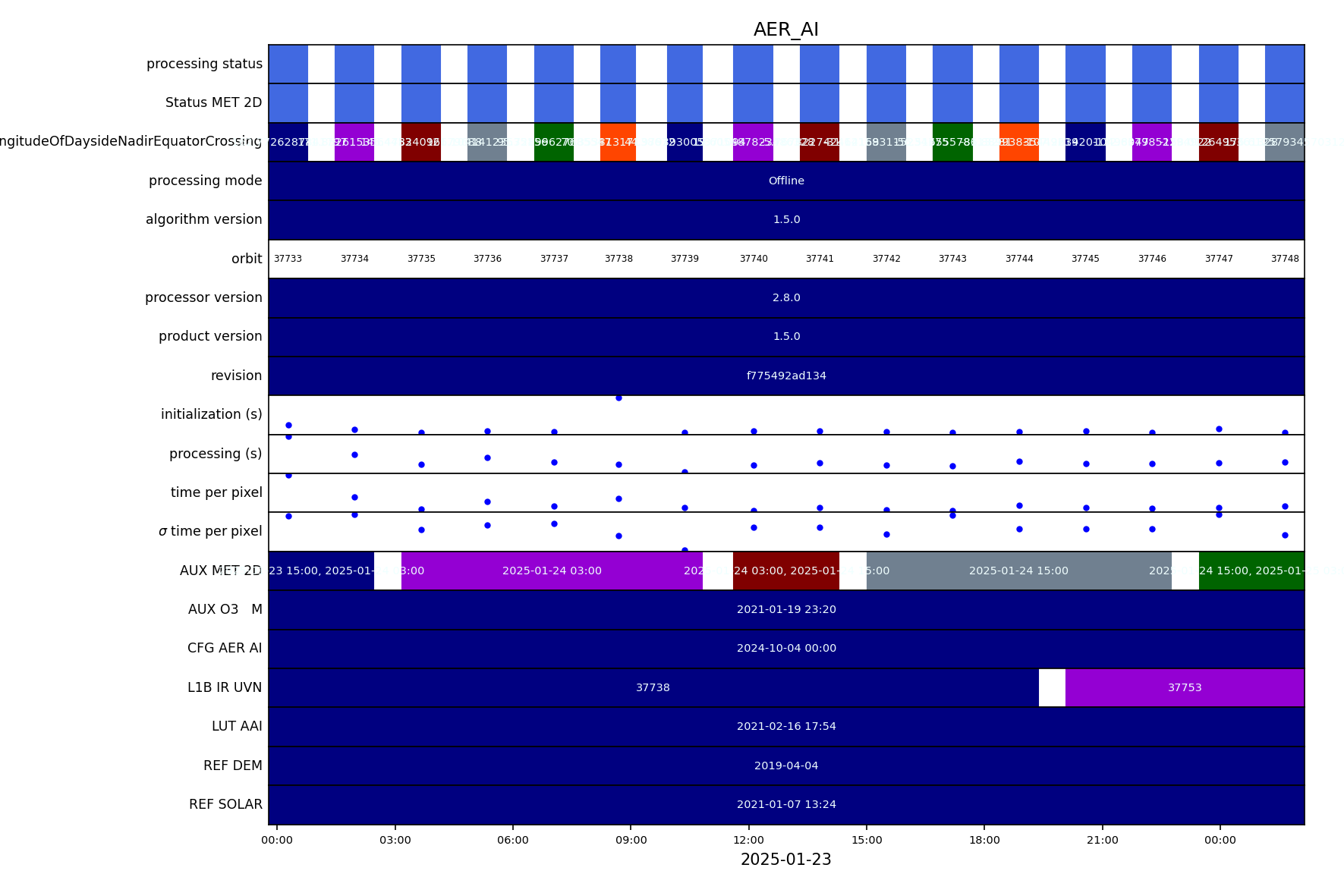Click the AER_AI chart title

[785, 30]
